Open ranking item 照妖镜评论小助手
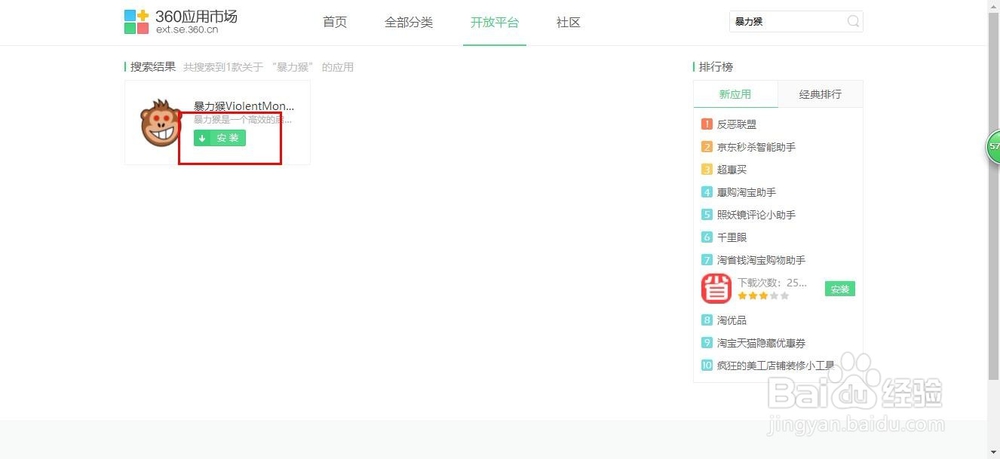Viewport: 1000px width, 459px height. [x=756, y=215]
